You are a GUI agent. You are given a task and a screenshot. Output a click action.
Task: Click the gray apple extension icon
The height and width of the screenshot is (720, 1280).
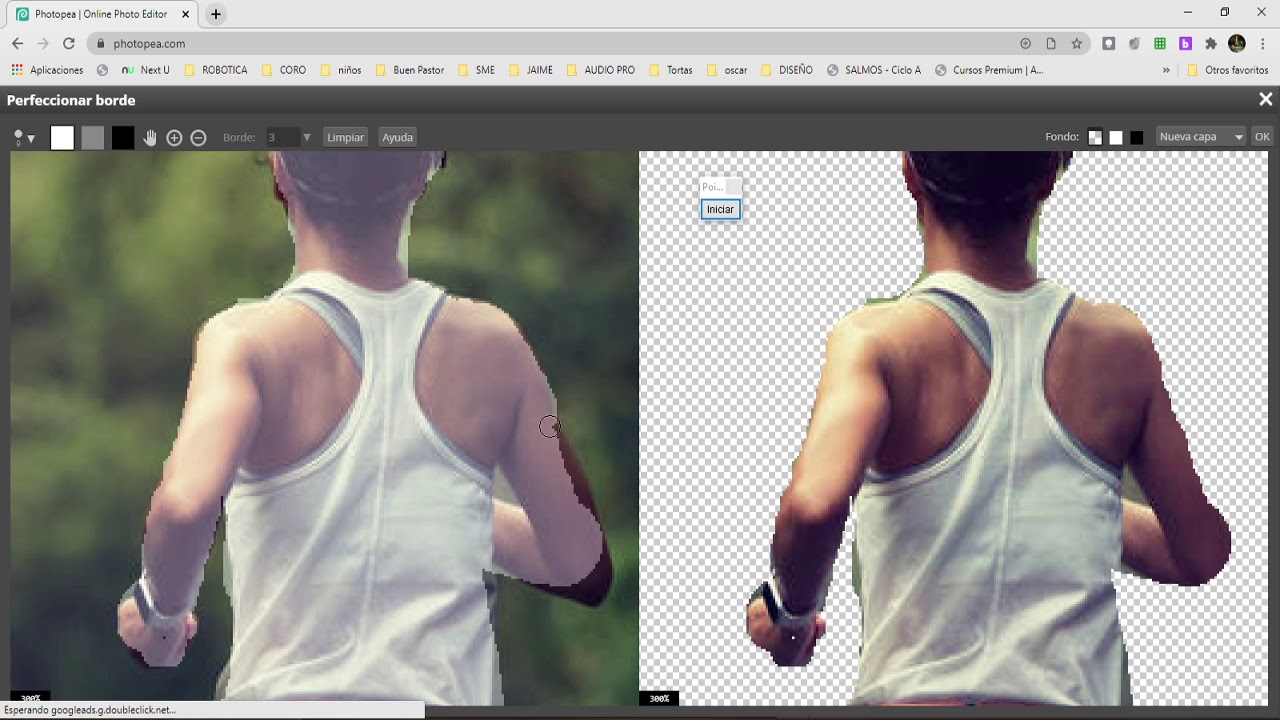[1134, 44]
